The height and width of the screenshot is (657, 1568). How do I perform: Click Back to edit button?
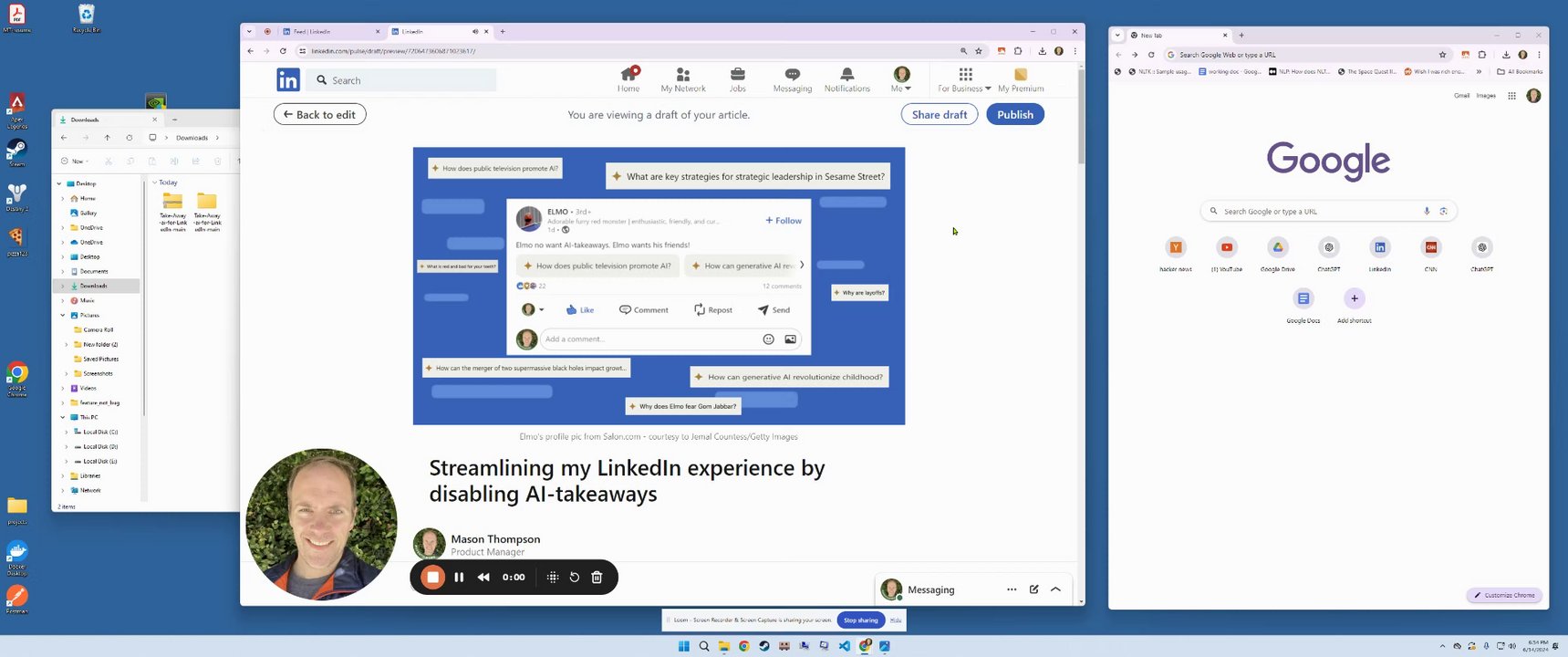320,114
